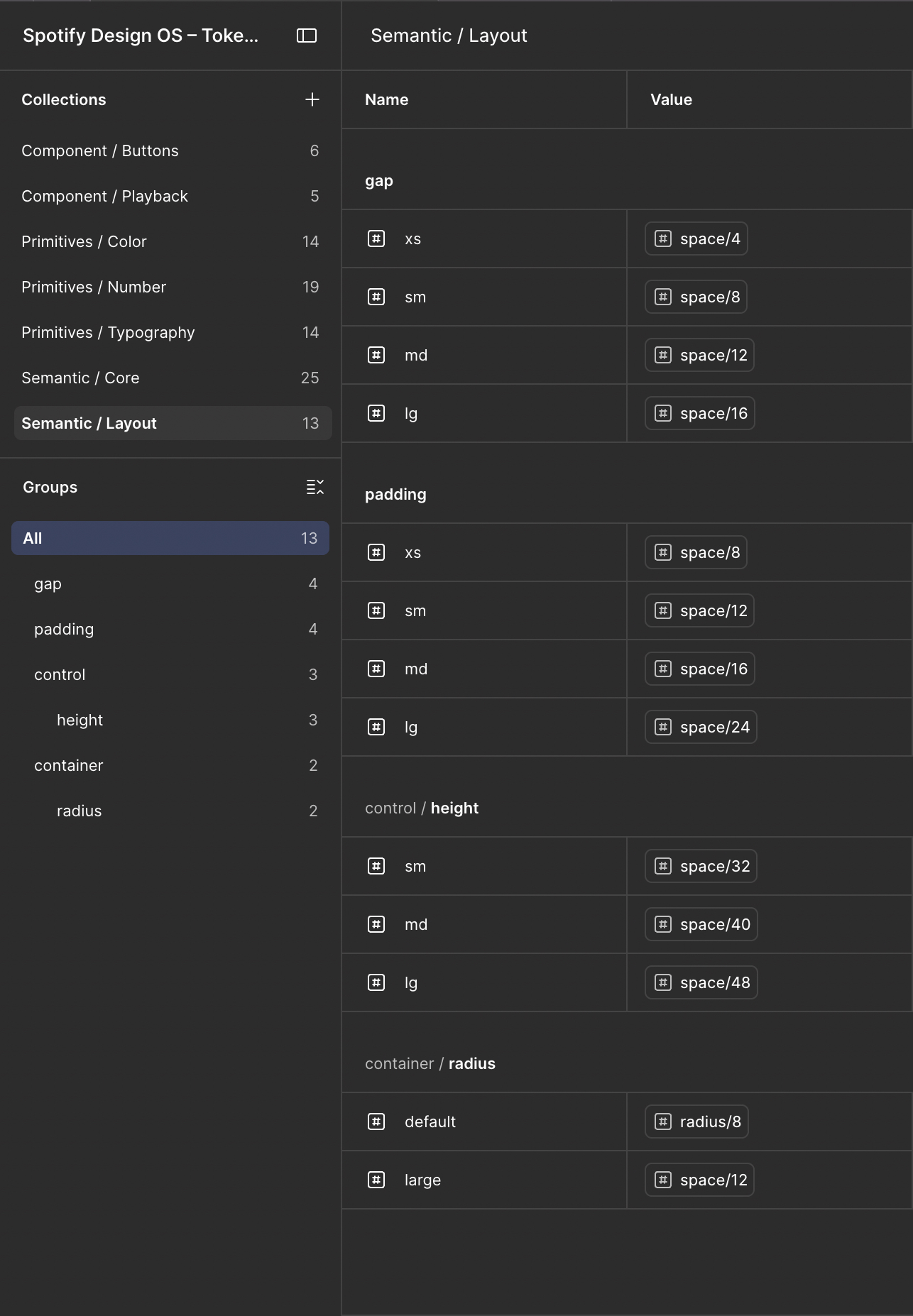Image resolution: width=913 pixels, height=1316 pixels.
Task: Click gap md value space/12
Action: point(700,355)
